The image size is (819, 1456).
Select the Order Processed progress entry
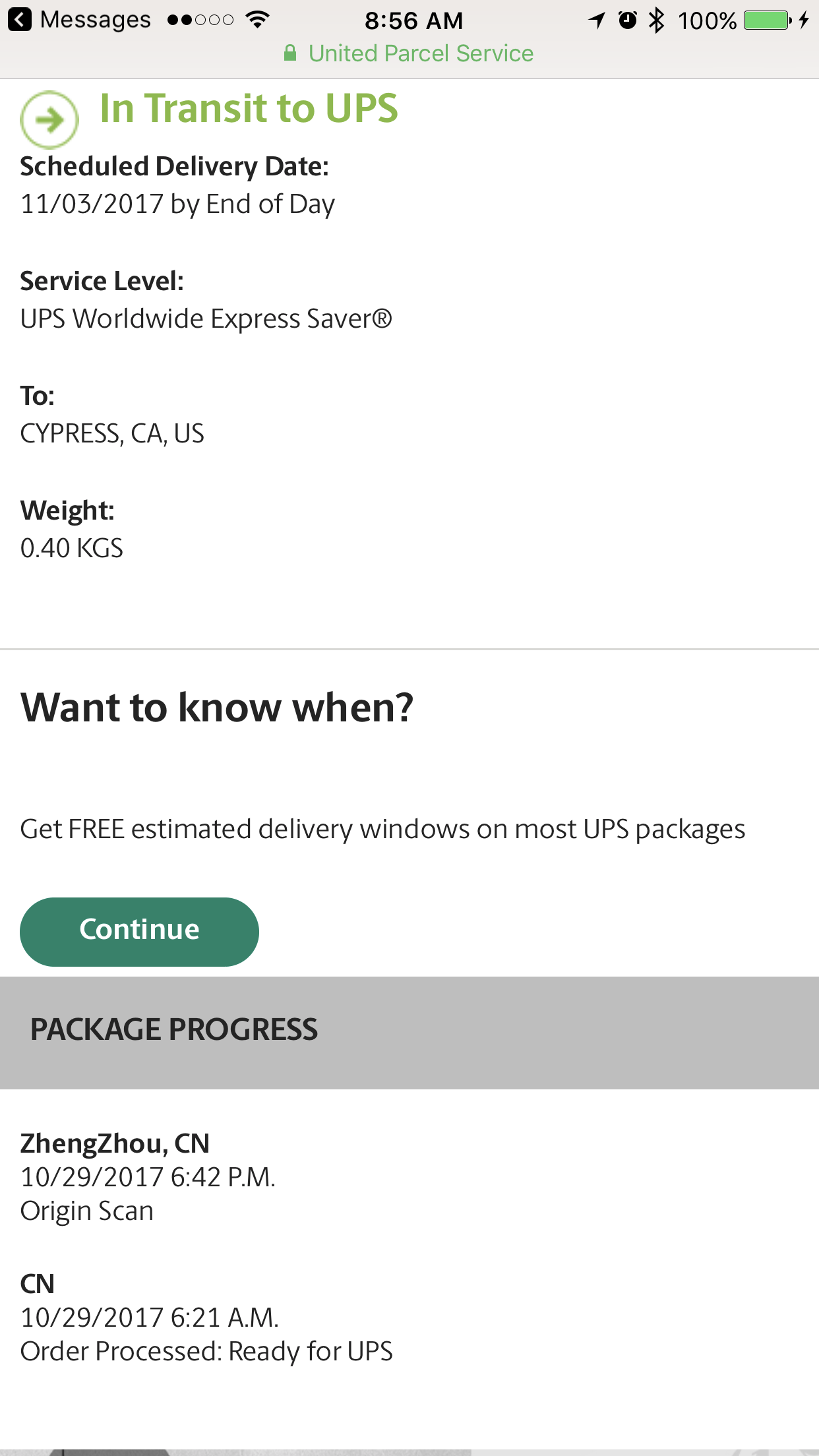206,1318
